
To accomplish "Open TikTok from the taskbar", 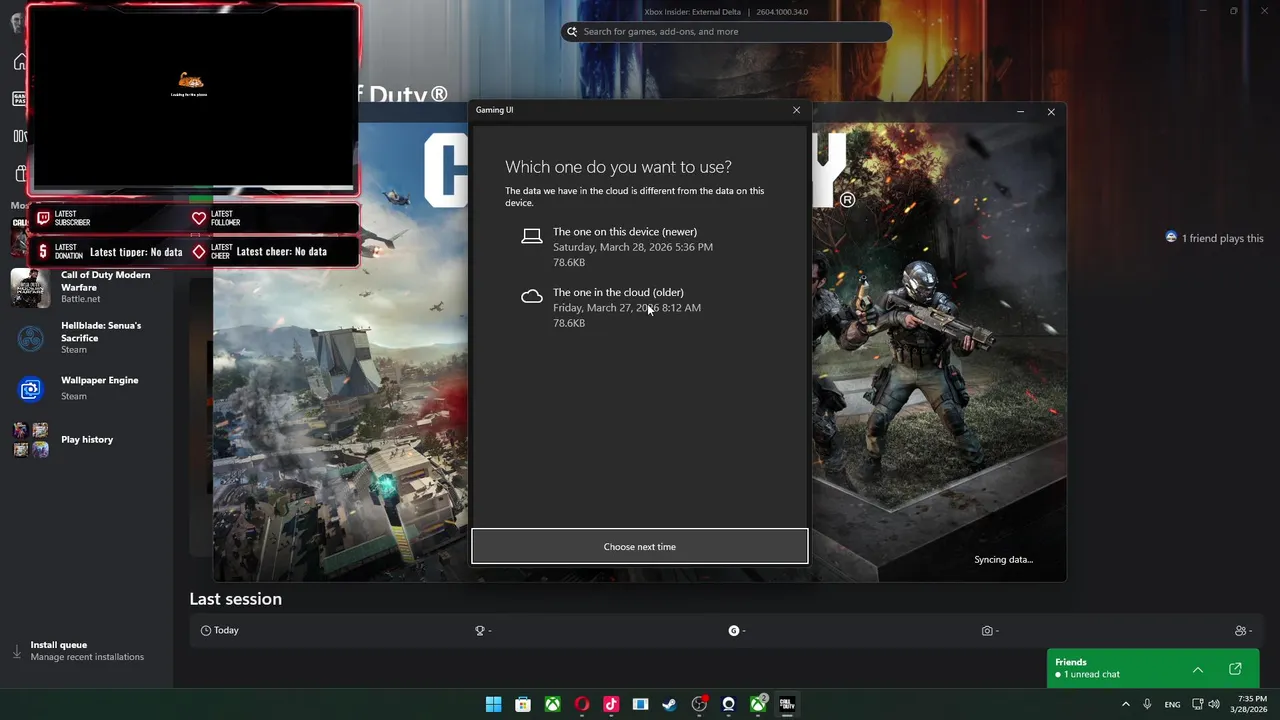I will (x=611, y=704).
